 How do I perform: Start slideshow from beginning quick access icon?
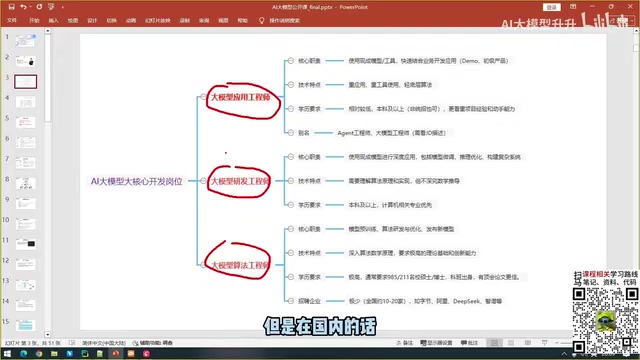point(51,7)
